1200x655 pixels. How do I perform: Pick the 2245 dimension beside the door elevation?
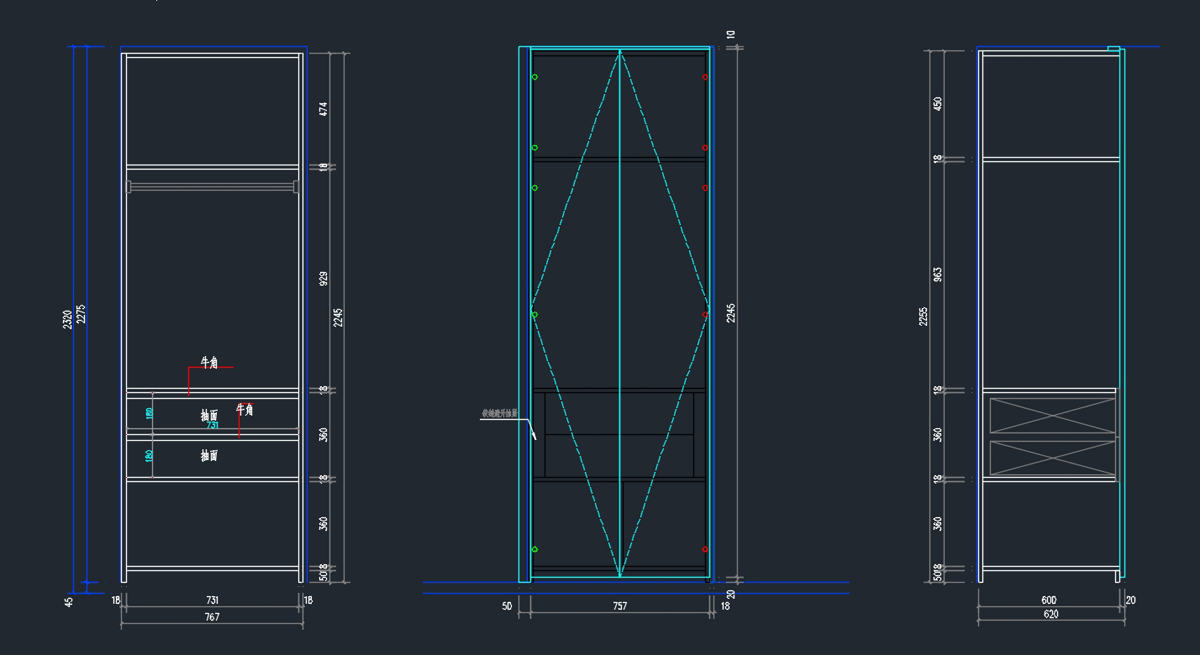[731, 313]
